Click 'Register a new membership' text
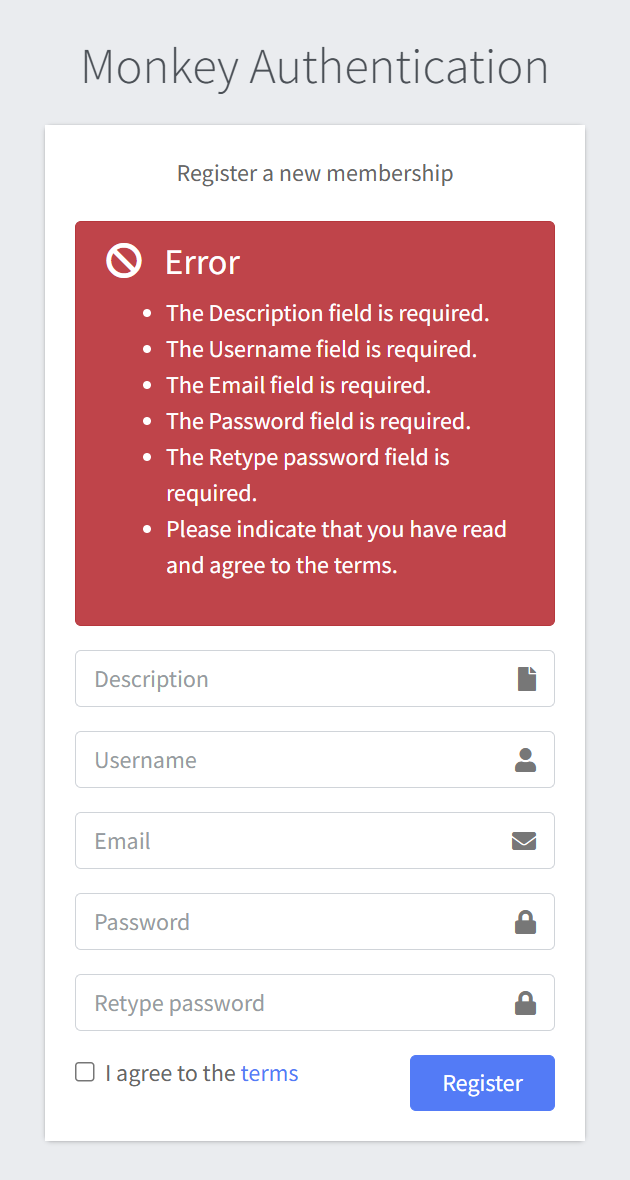 click(x=315, y=173)
